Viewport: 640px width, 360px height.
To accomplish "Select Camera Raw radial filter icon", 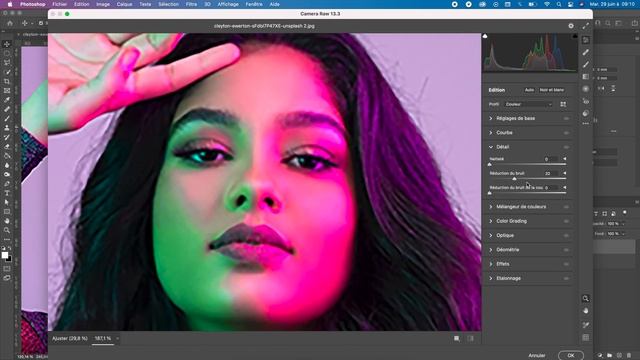I will tap(586, 89).
